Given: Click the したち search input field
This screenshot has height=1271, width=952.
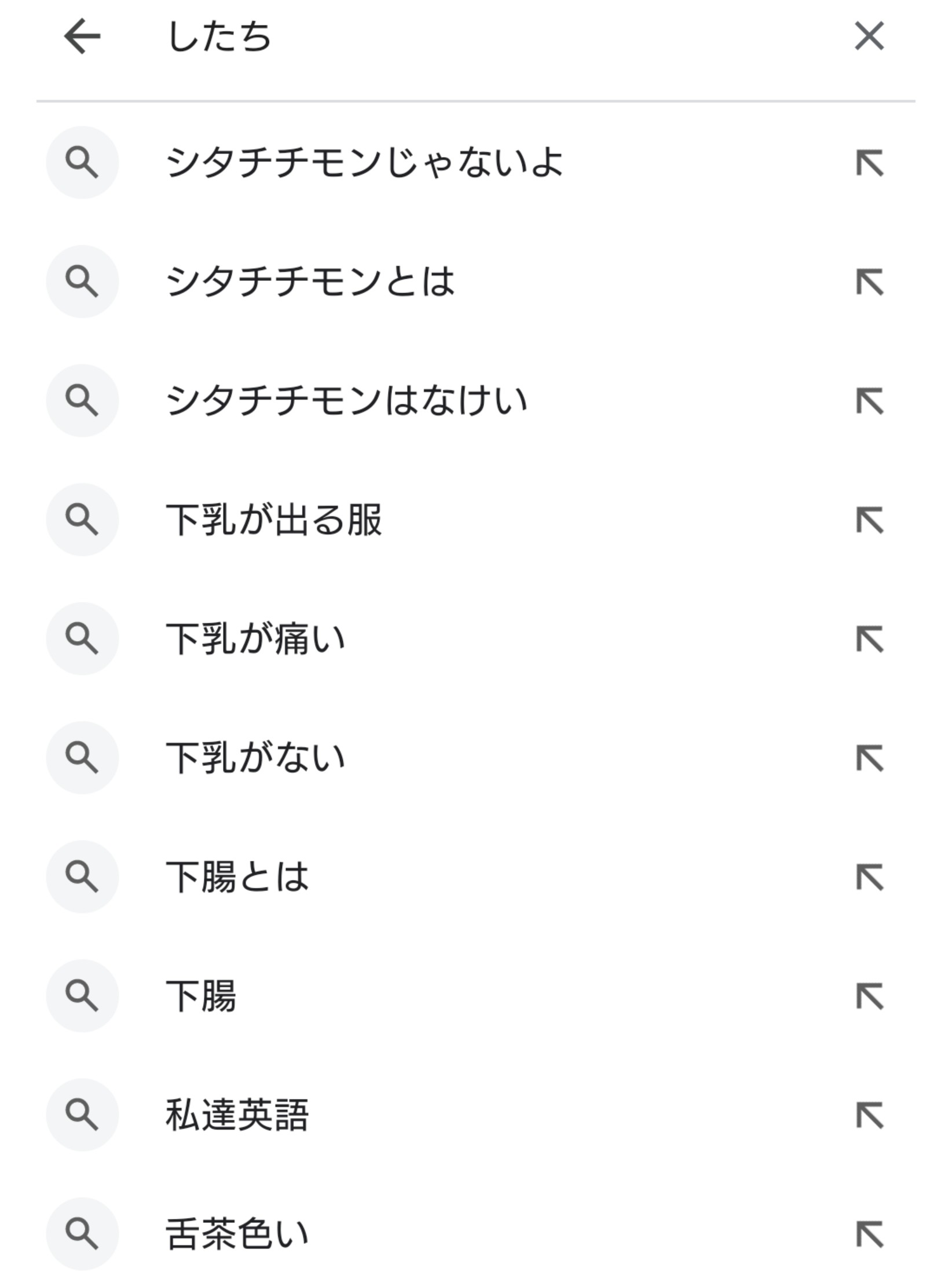Looking at the screenshot, I should [x=463, y=38].
